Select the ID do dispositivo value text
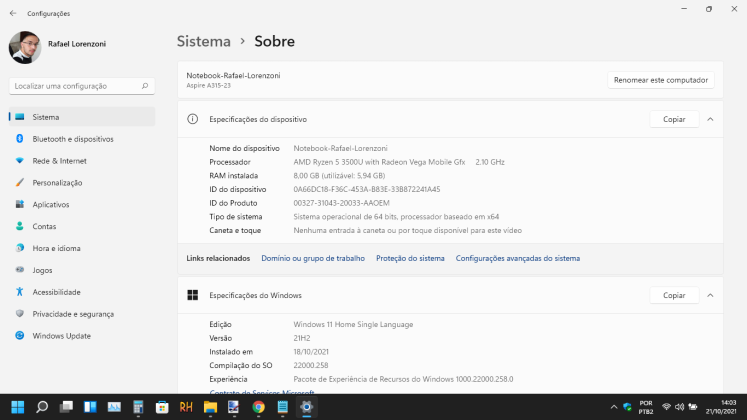This screenshot has width=747, height=420. [367, 190]
